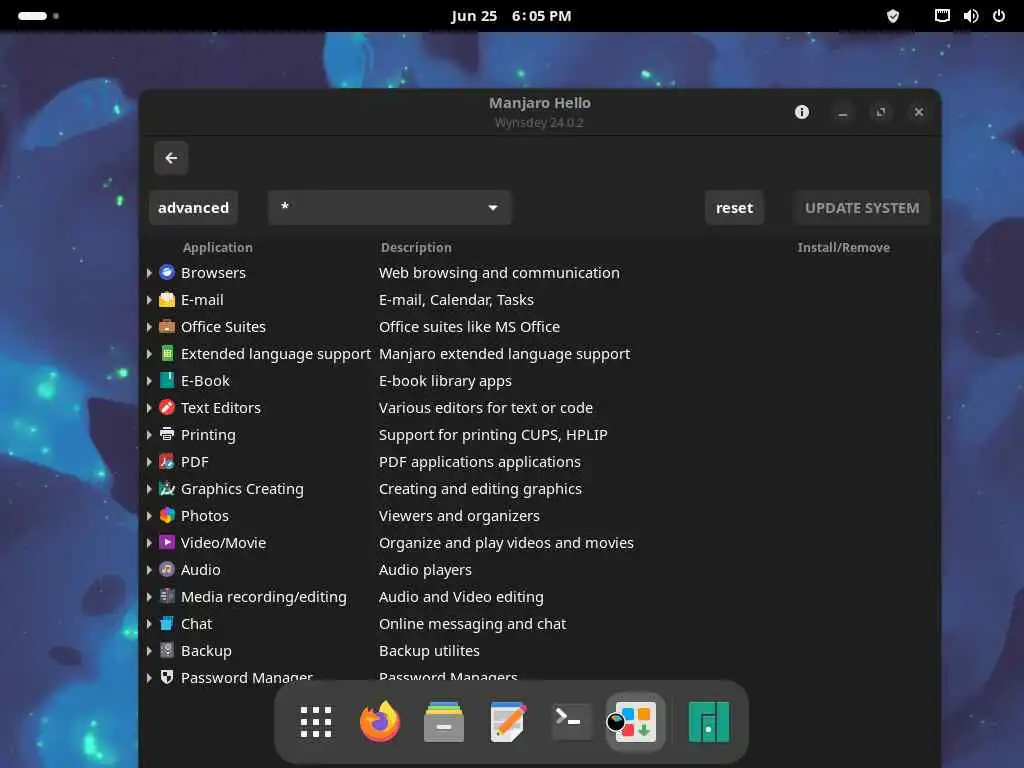Expand the Printing category
1024x768 pixels.
click(x=149, y=435)
